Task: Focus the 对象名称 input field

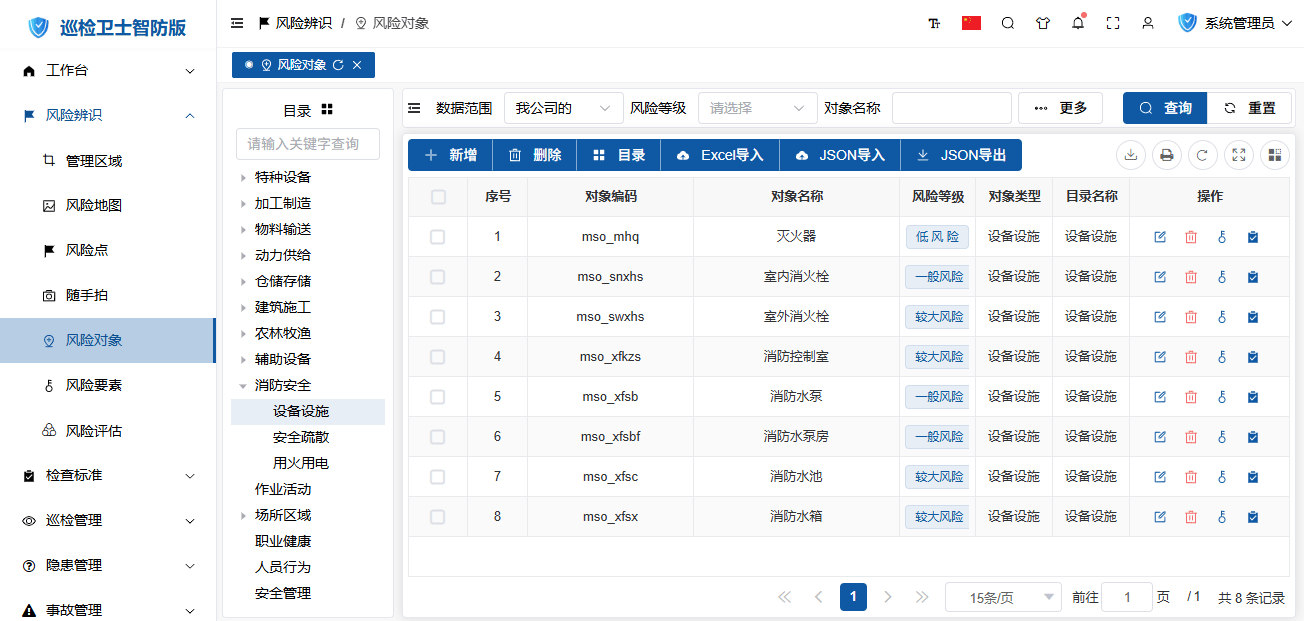Action: pyautogui.click(x=952, y=108)
